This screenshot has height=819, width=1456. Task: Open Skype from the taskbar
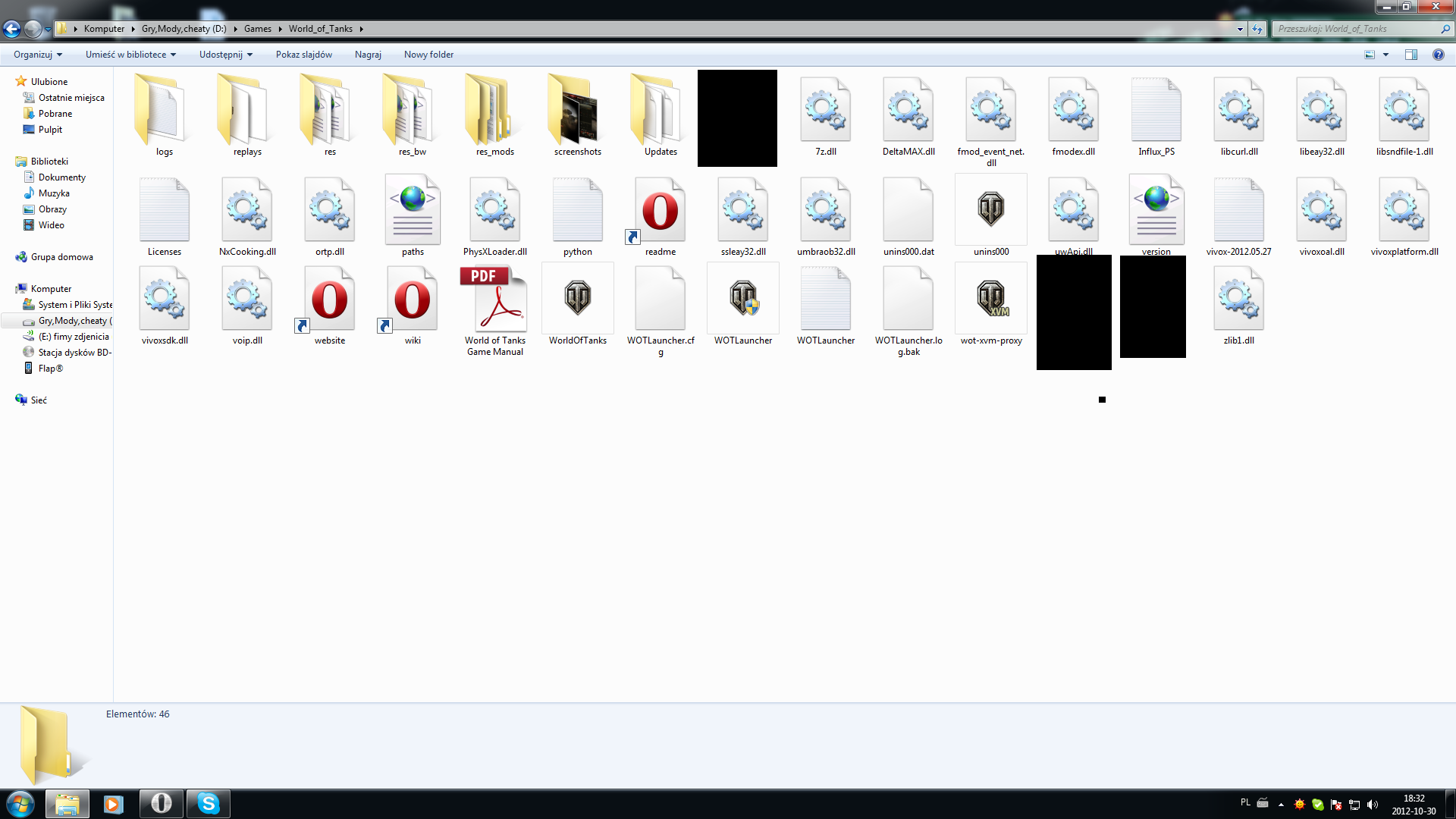pyautogui.click(x=208, y=804)
